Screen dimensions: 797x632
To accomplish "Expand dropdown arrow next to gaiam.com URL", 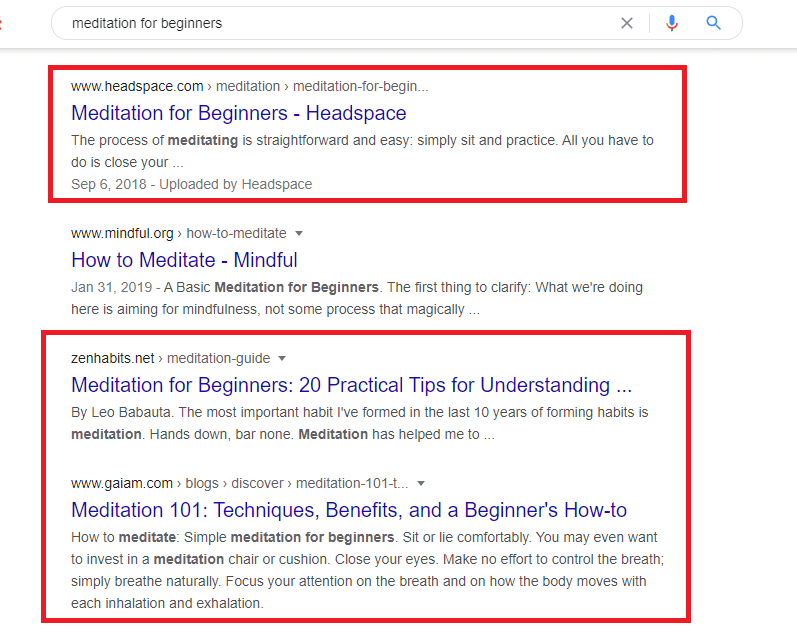I will tap(421, 483).
